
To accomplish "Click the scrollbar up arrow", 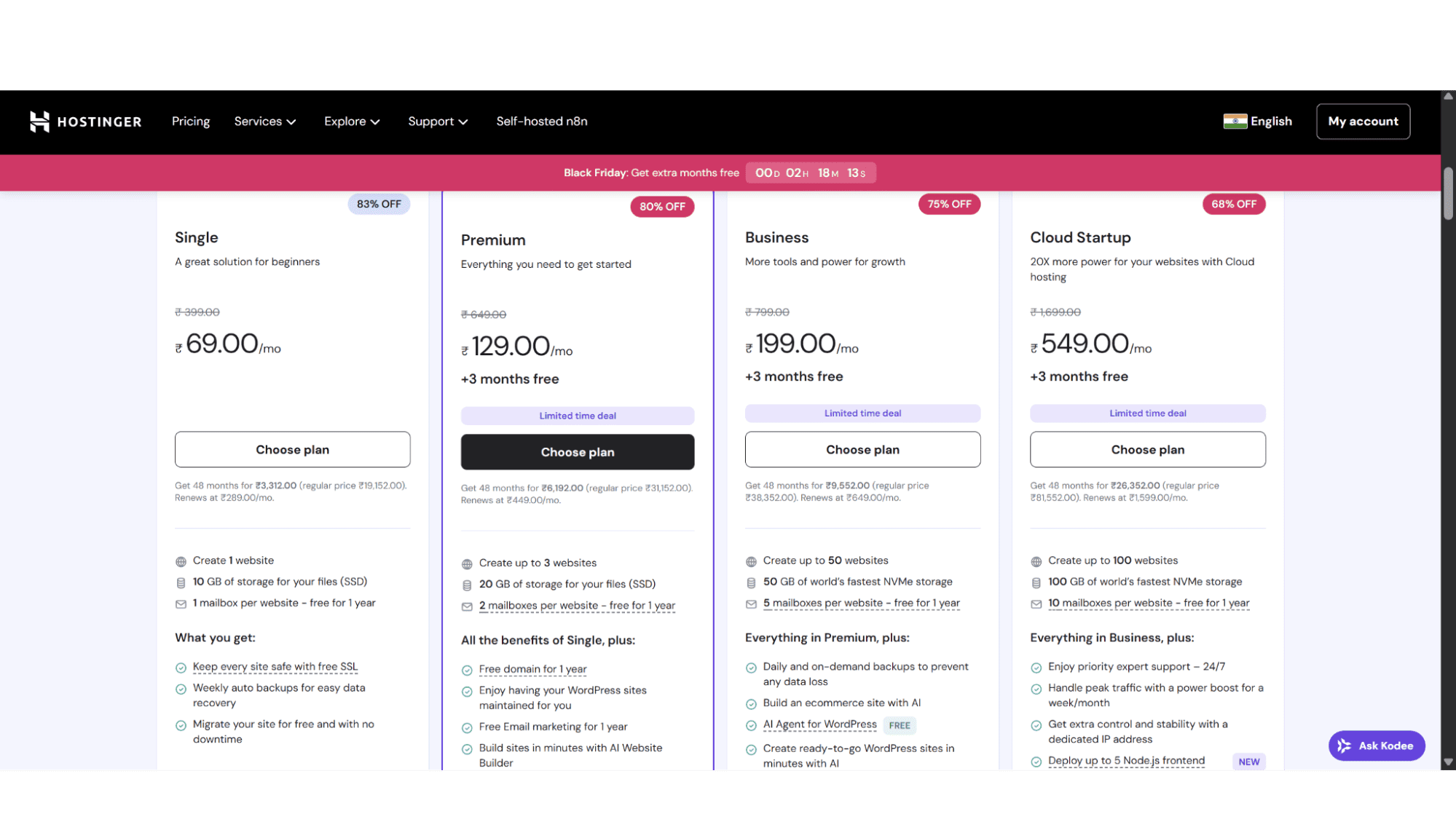I will (1449, 96).
